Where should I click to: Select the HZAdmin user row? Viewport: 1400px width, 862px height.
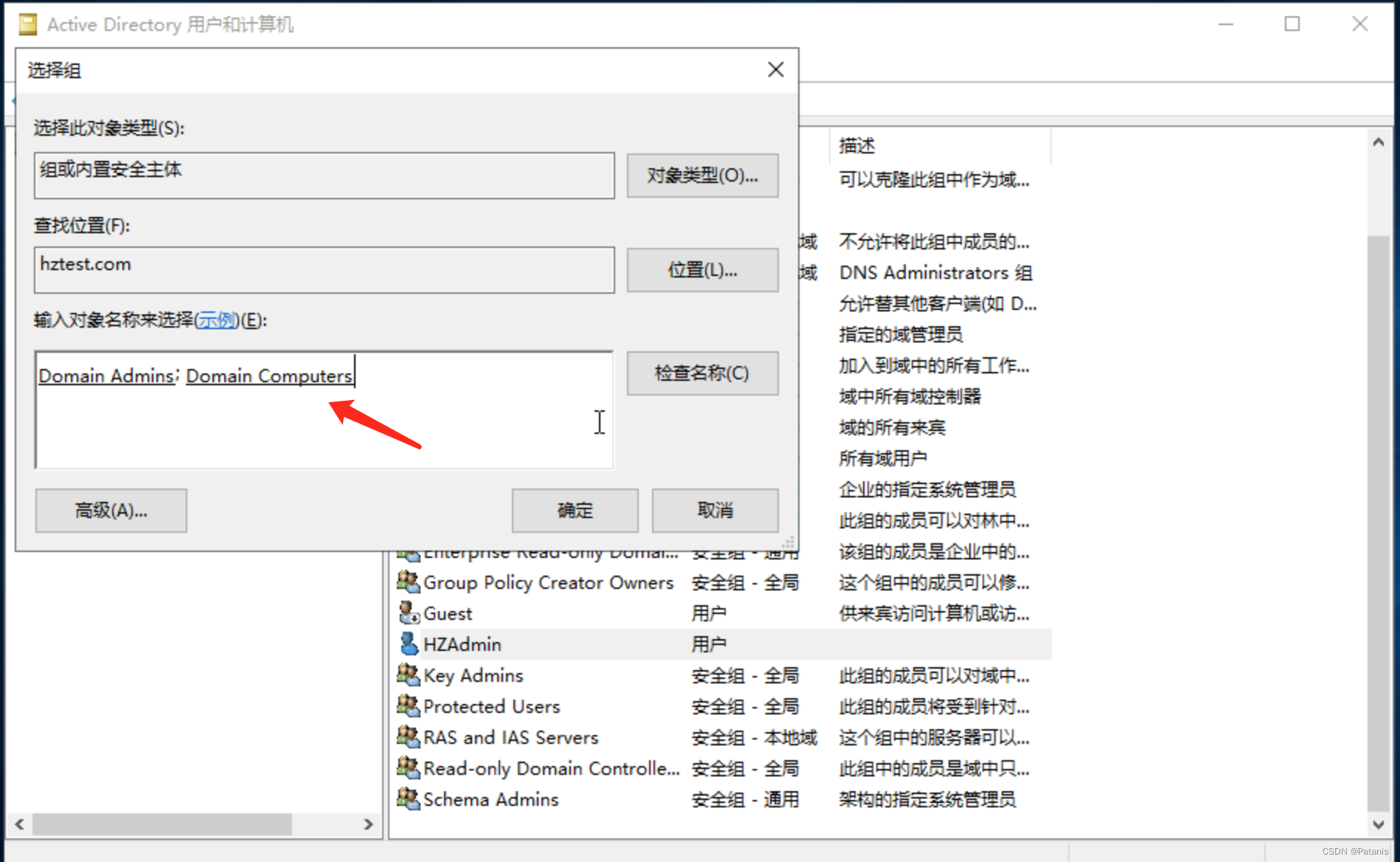click(724, 644)
